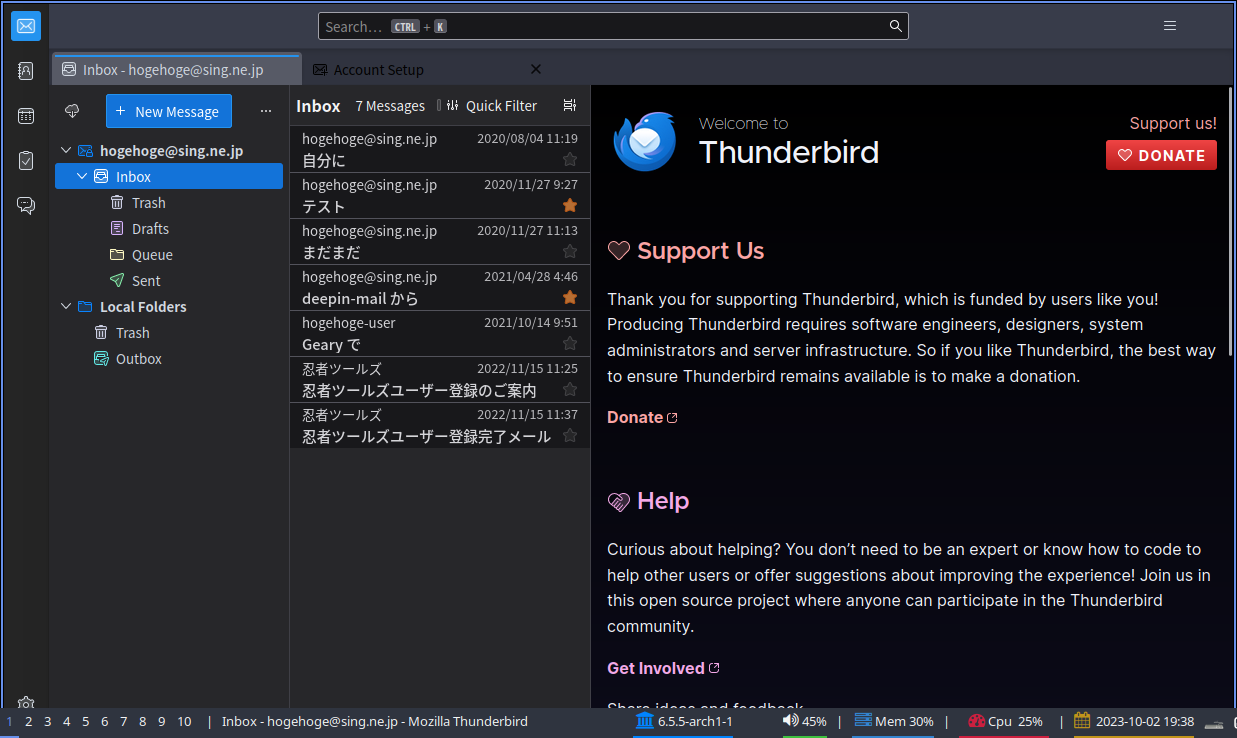
Task: Open message dated 2020/08/04 11:19
Action: point(440,150)
